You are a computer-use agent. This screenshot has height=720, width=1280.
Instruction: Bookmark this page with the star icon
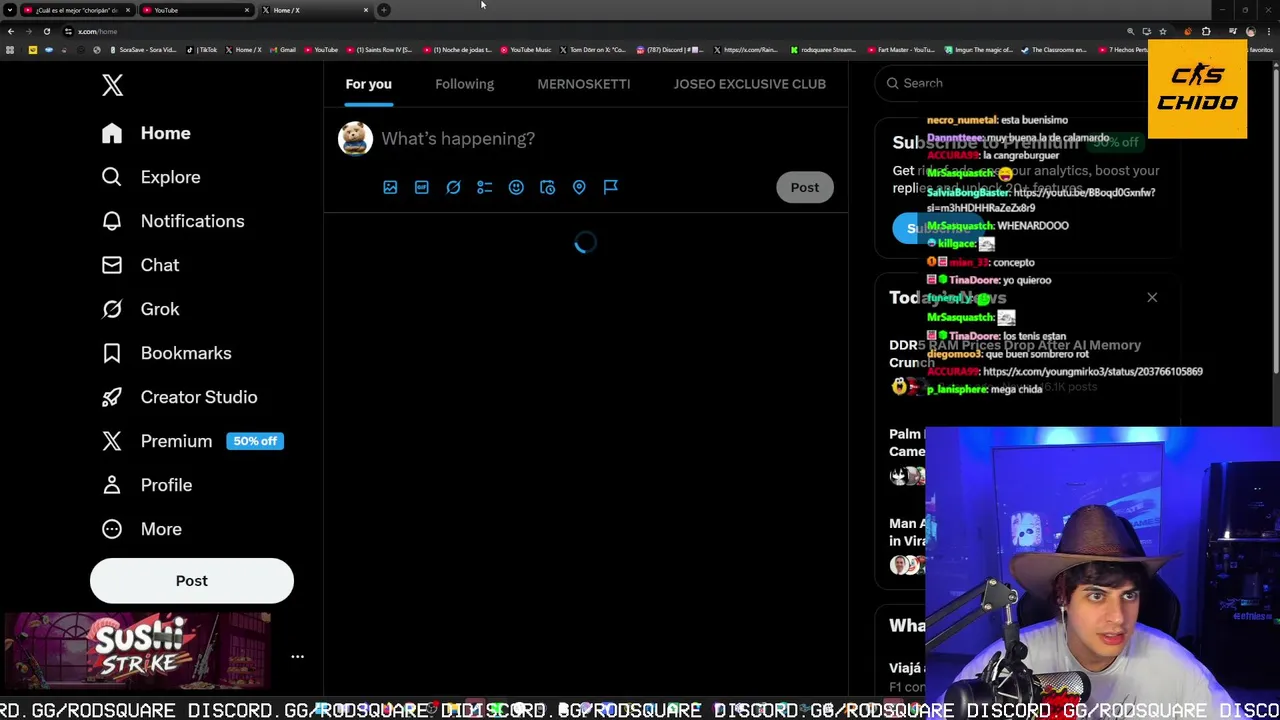coord(1162,31)
